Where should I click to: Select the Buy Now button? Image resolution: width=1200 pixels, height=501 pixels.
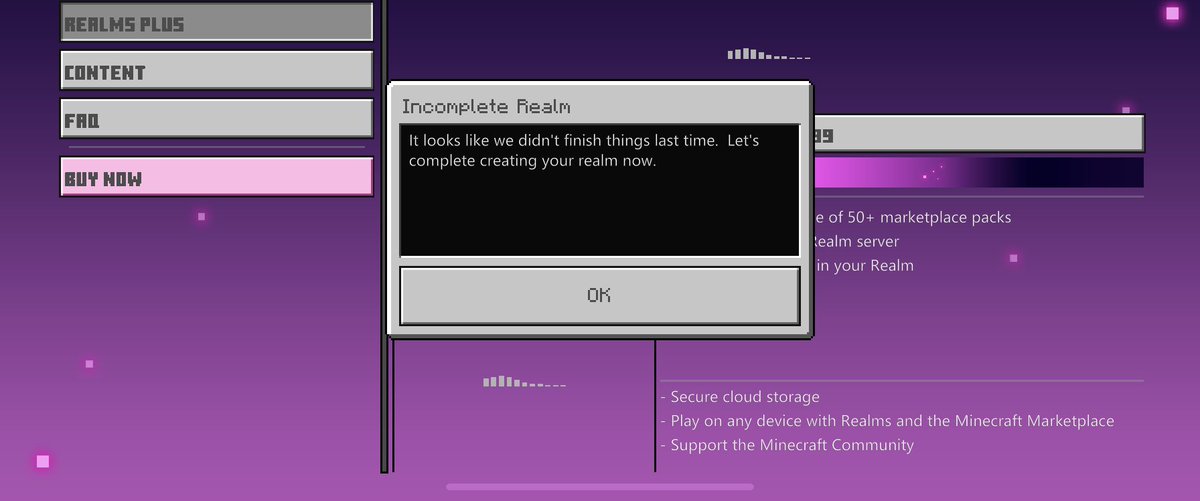click(x=216, y=178)
